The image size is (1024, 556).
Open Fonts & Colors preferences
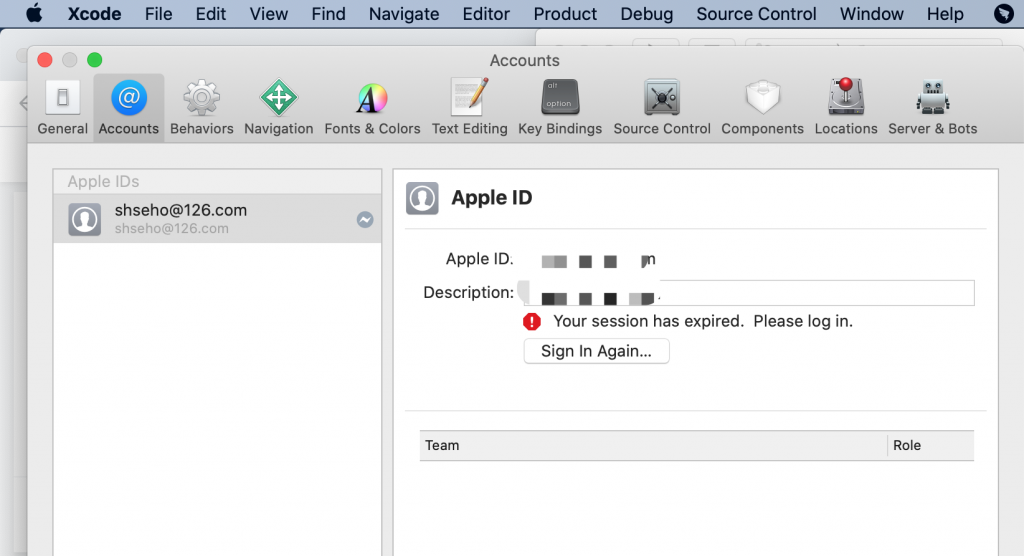click(372, 107)
